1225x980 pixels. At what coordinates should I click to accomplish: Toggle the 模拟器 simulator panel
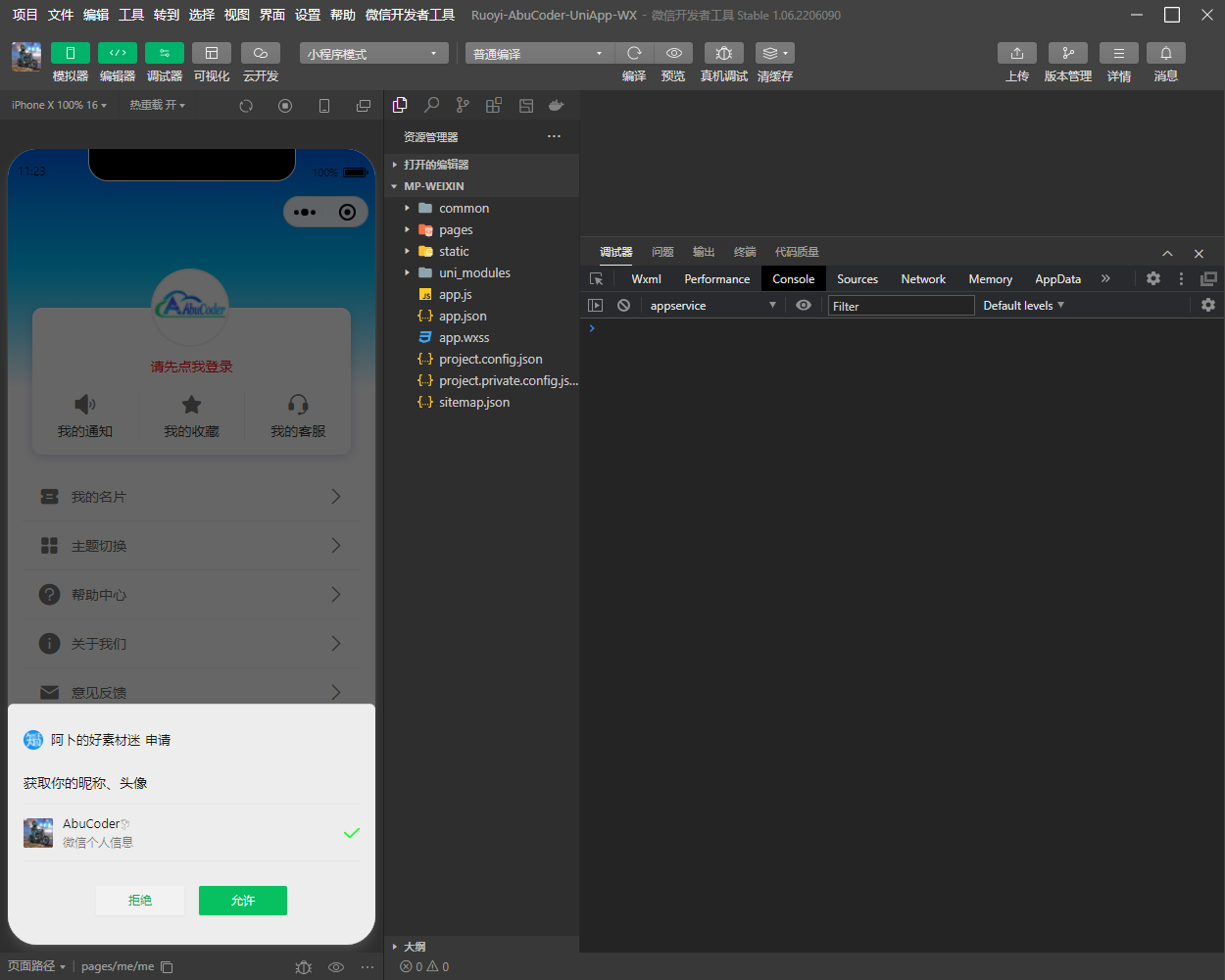[71, 53]
